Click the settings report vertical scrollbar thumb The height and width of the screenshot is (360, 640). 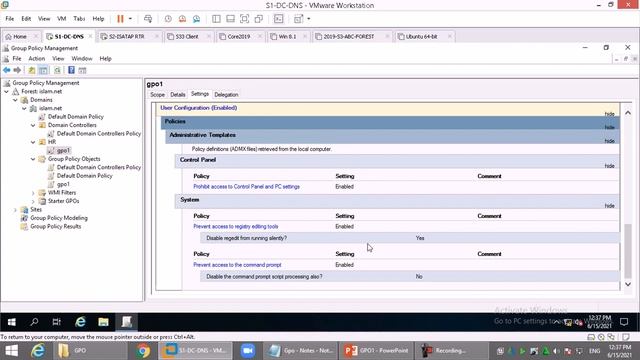point(628,251)
